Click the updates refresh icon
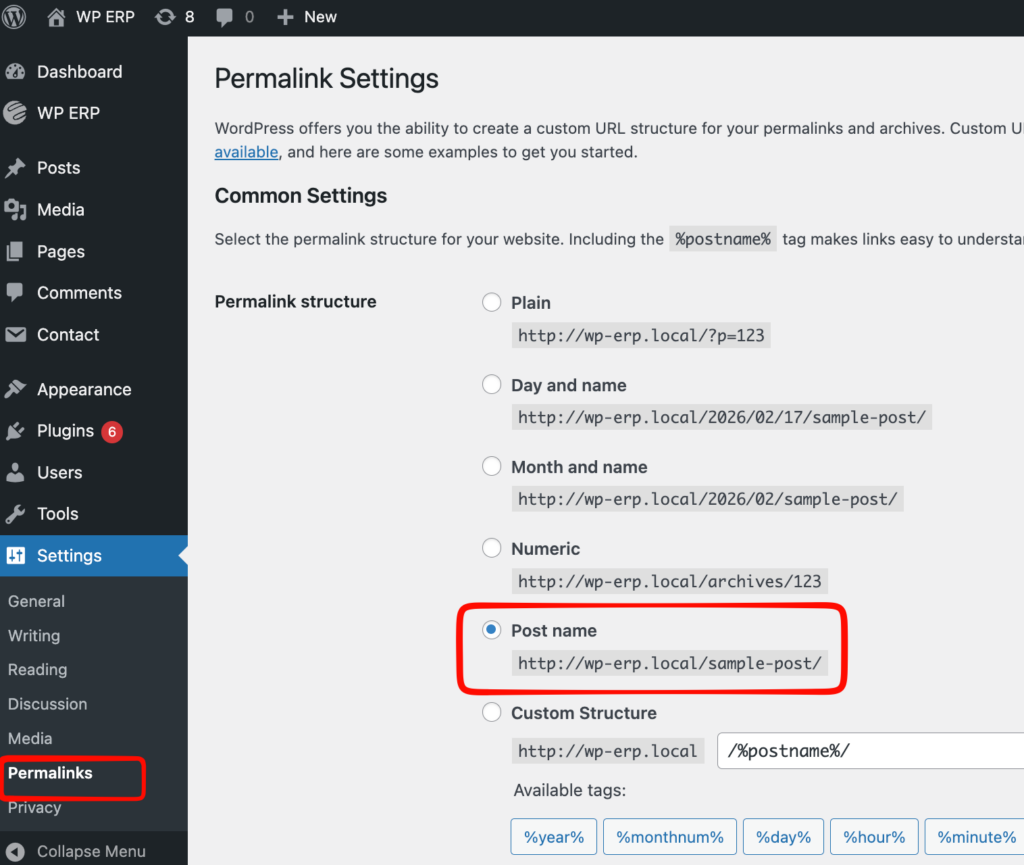This screenshot has width=1024, height=865. pyautogui.click(x=165, y=17)
